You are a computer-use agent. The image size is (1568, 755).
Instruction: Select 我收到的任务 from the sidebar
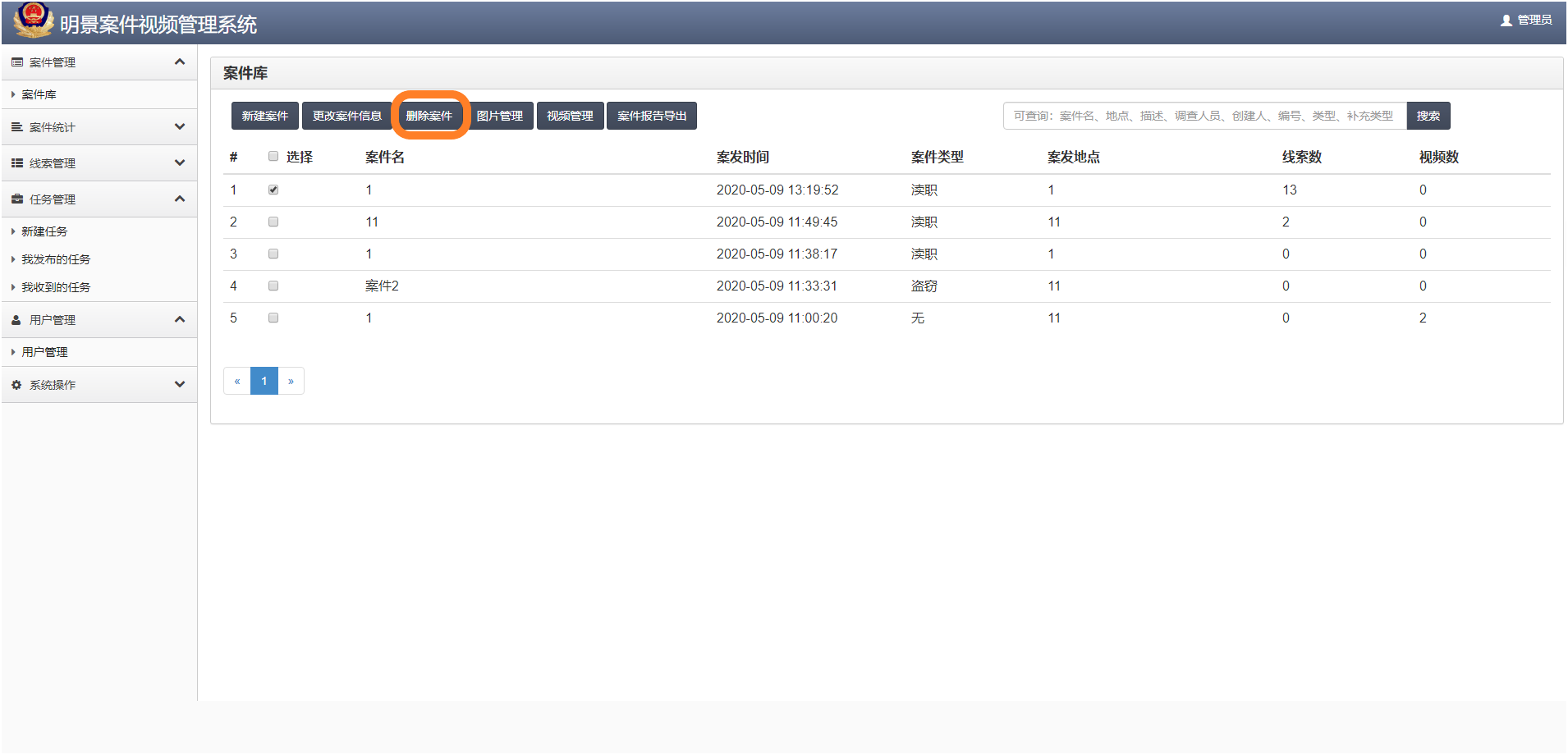55,286
